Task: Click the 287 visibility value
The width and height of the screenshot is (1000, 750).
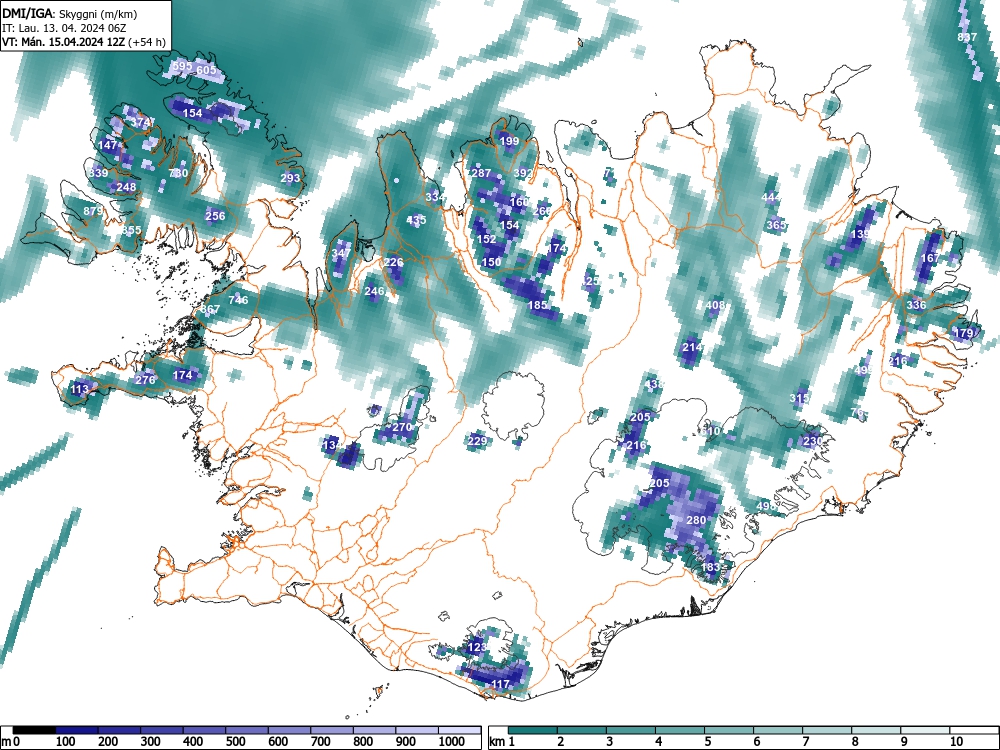Action: 481,173
